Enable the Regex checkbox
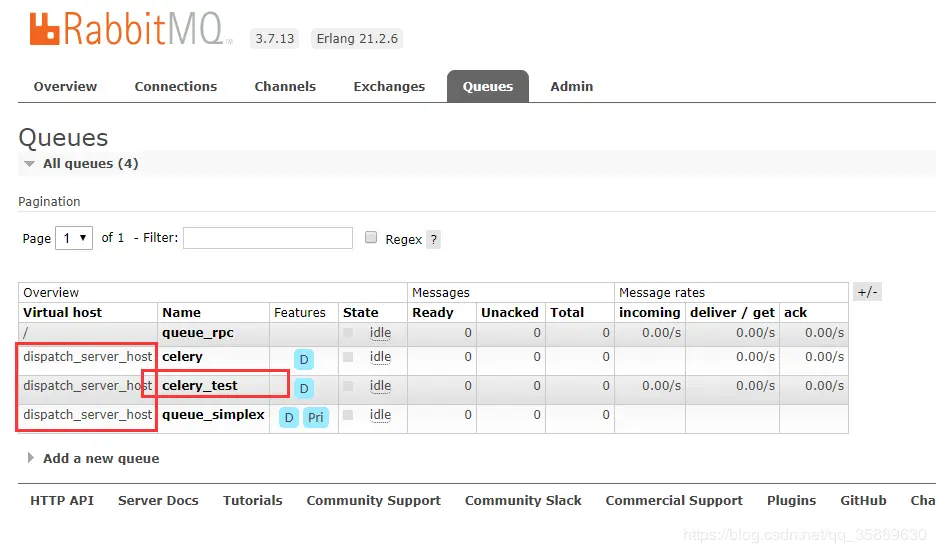The image size is (936, 553). tap(371, 237)
